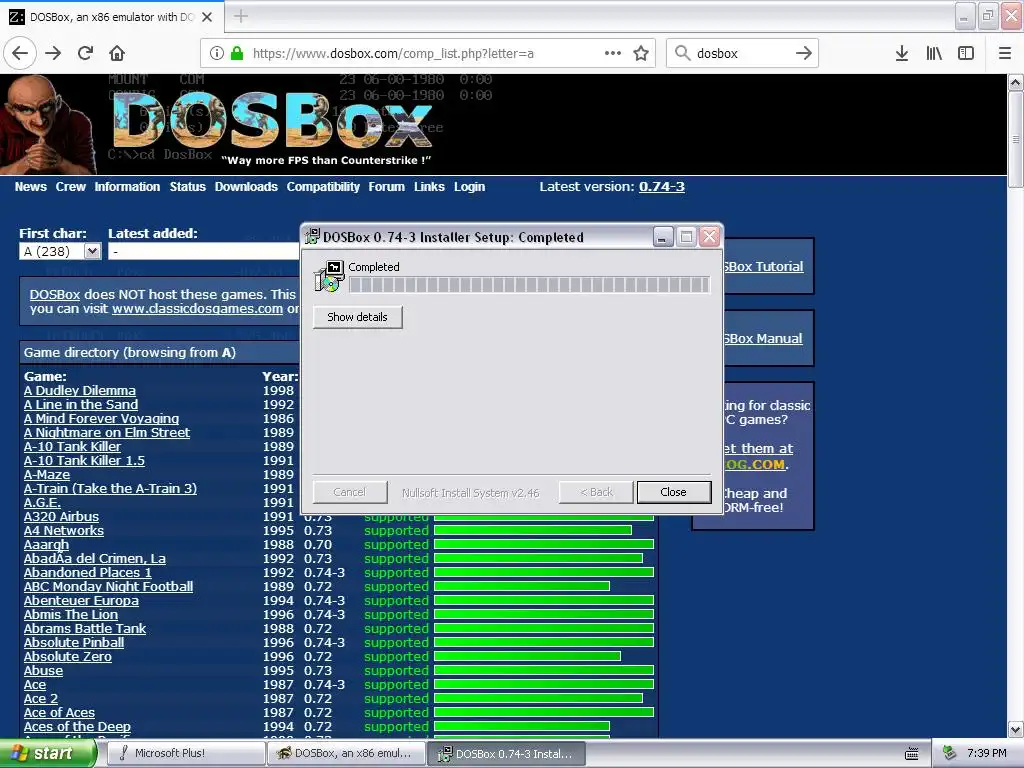Click the installer title bar icon
Viewport: 1024px width, 768px height.
point(312,236)
